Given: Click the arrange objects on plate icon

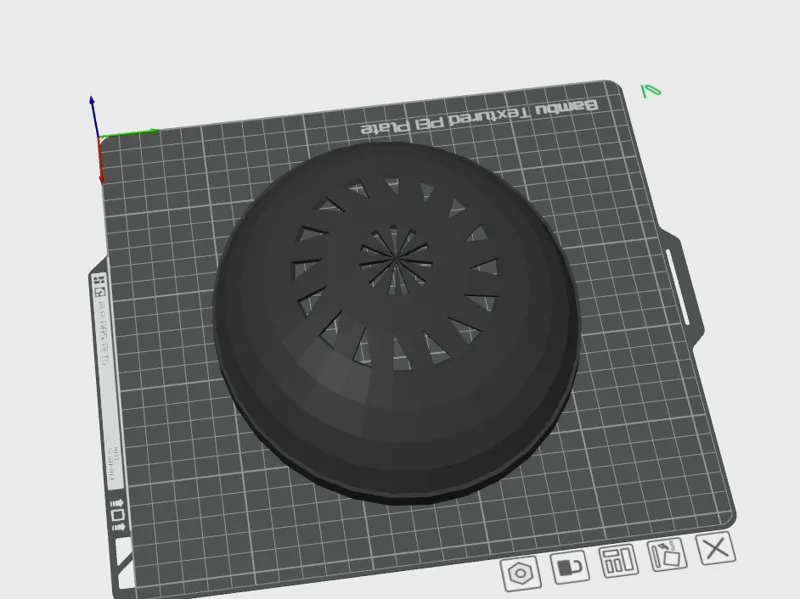Looking at the screenshot, I should coord(618,560).
